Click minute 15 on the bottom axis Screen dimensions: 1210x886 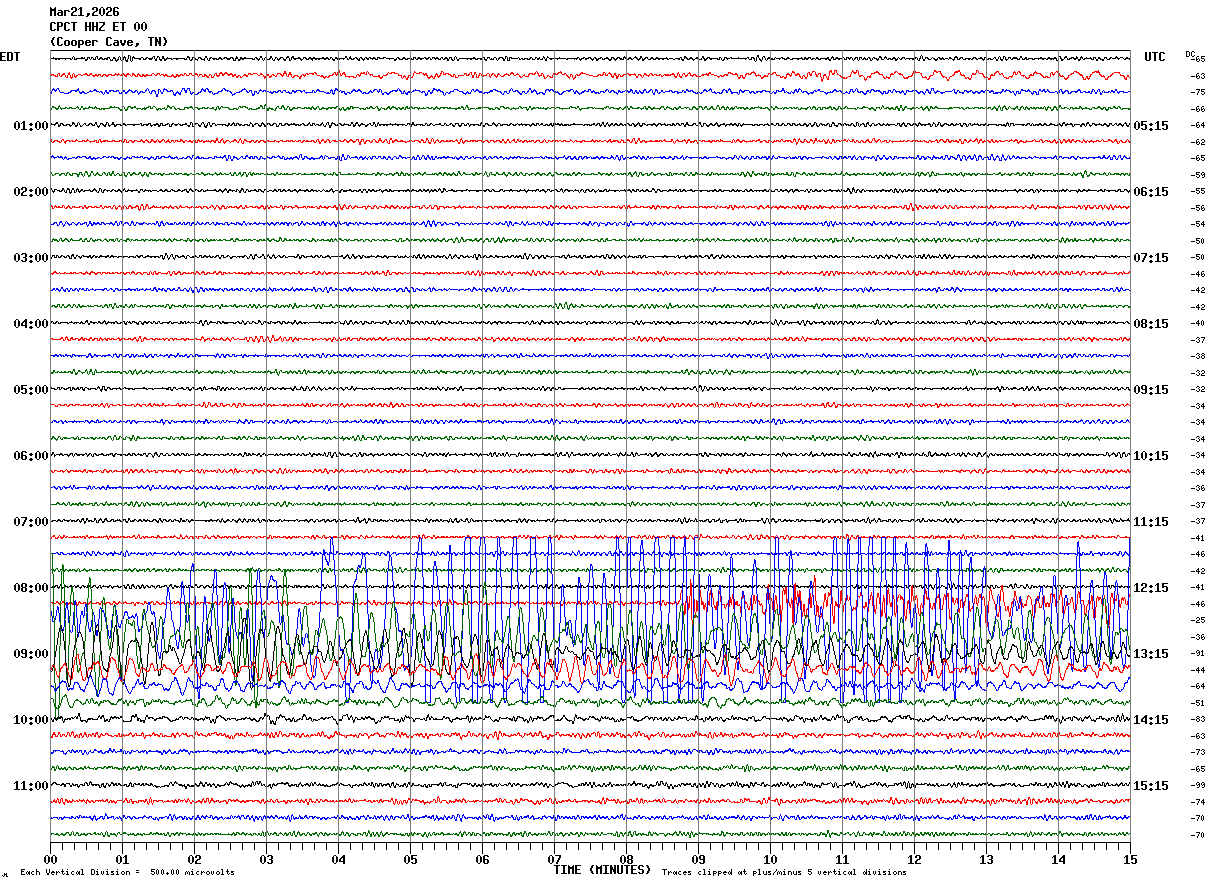pyautogui.click(x=1130, y=860)
